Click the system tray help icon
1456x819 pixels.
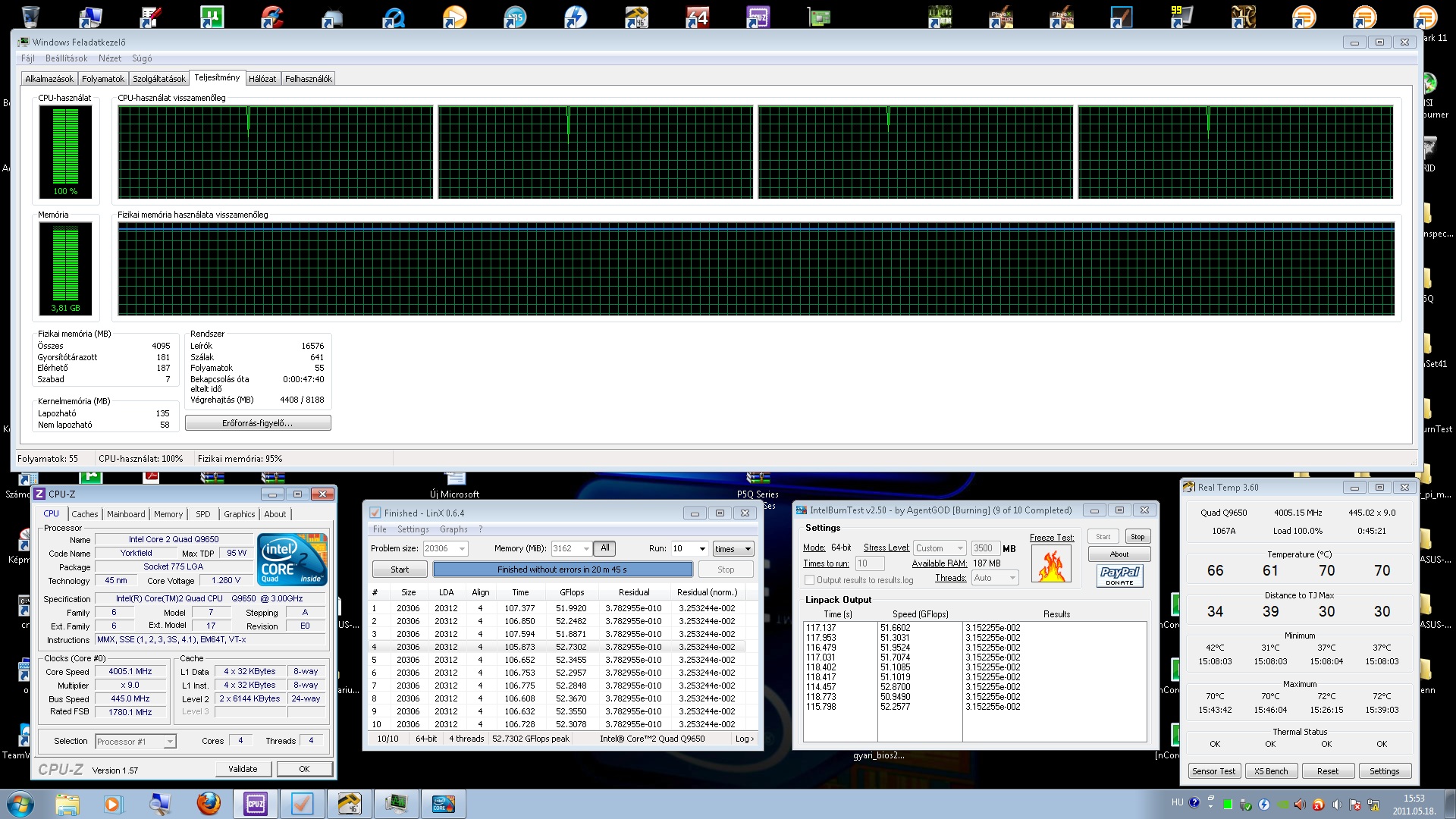[x=1194, y=803]
